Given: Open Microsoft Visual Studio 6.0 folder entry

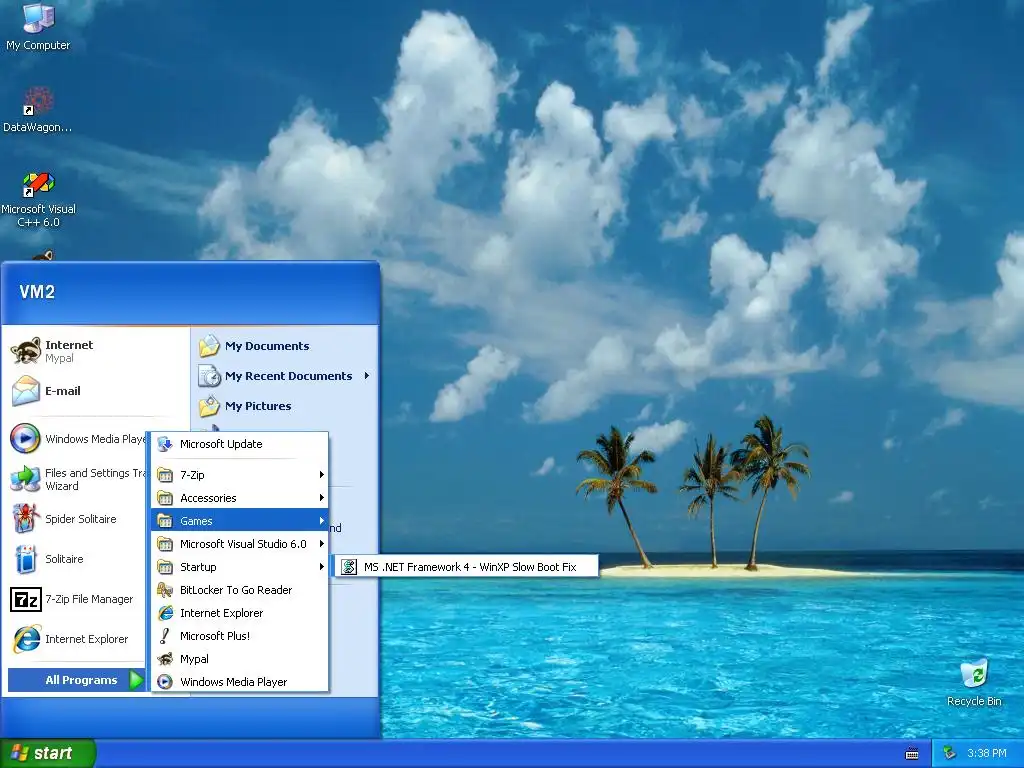Looking at the screenshot, I should pos(240,544).
